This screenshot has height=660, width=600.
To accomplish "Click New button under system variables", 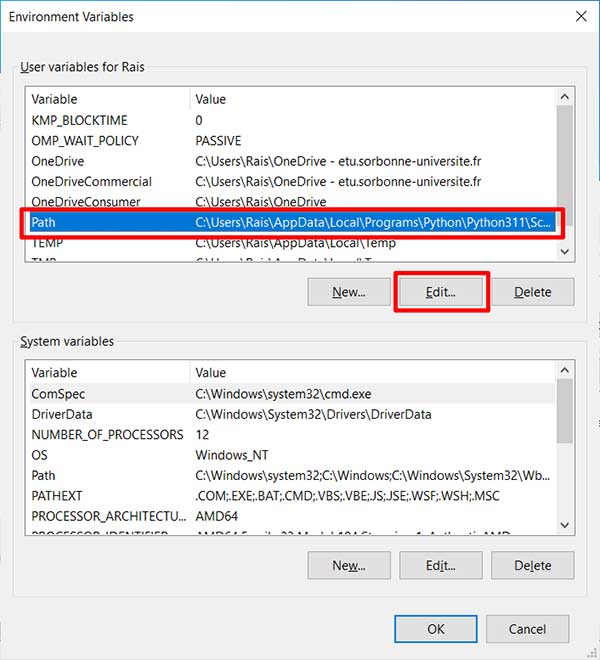I will [349, 565].
